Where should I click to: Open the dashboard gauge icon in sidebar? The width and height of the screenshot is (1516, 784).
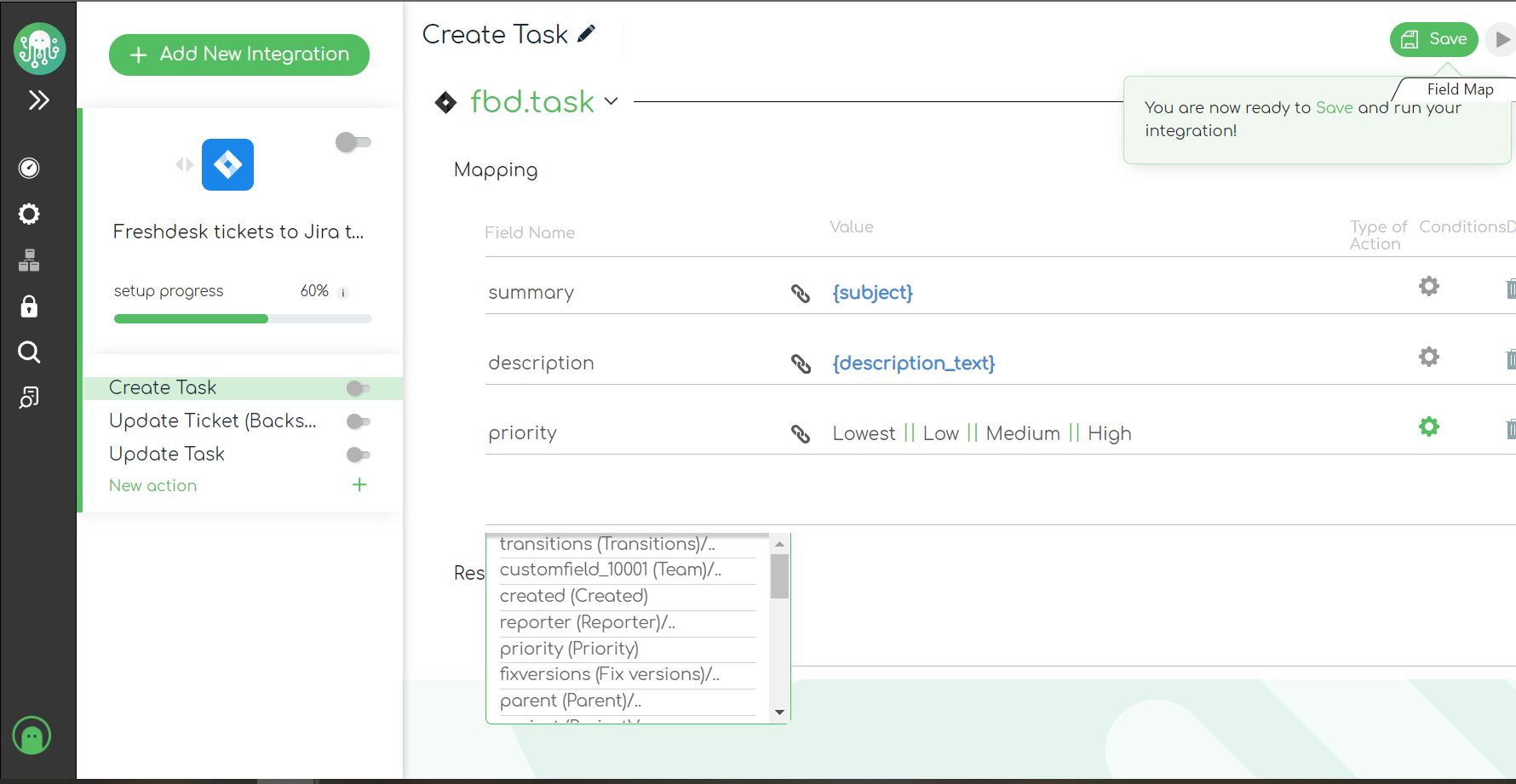[29, 168]
